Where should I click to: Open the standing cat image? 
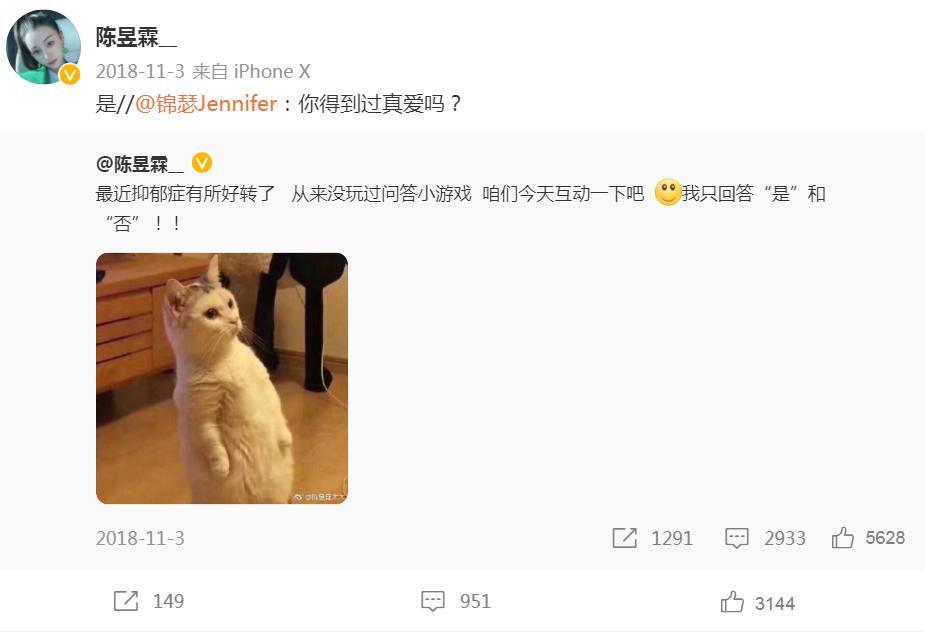[222, 378]
